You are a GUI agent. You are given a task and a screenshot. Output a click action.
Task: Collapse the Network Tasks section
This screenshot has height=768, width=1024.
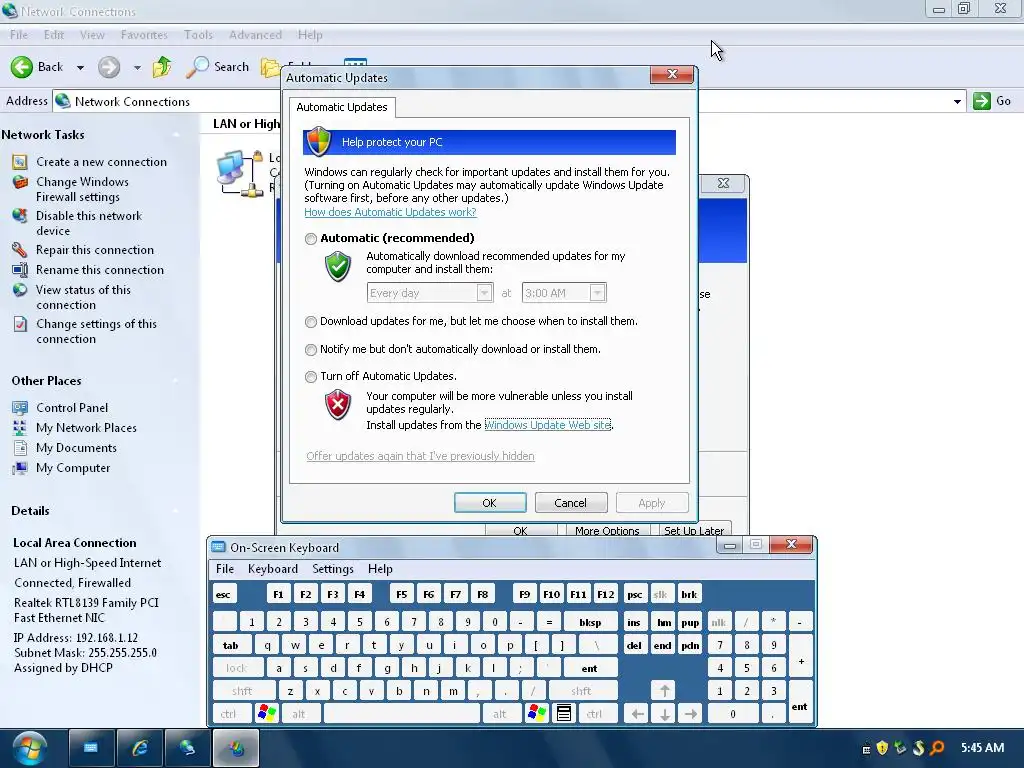(x=176, y=135)
